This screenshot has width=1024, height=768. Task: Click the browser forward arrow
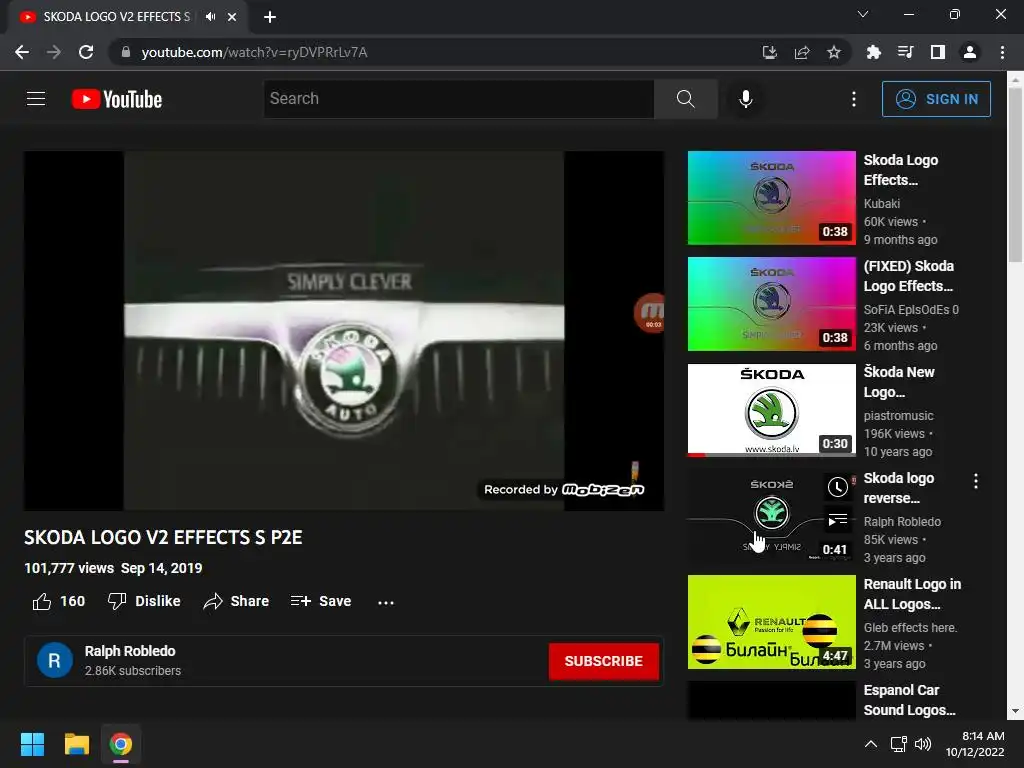pyautogui.click(x=54, y=52)
